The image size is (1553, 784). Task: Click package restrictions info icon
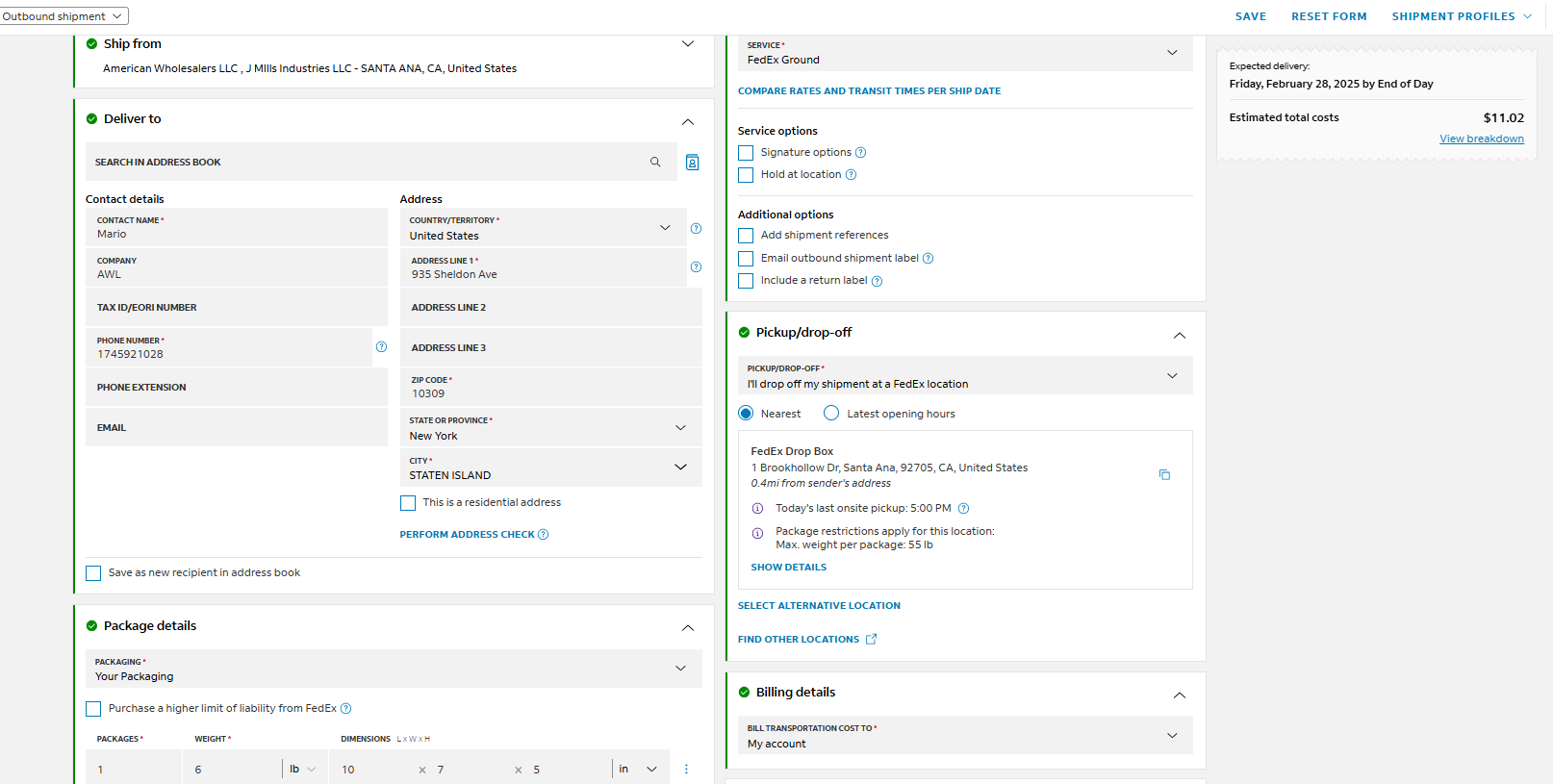click(757, 532)
